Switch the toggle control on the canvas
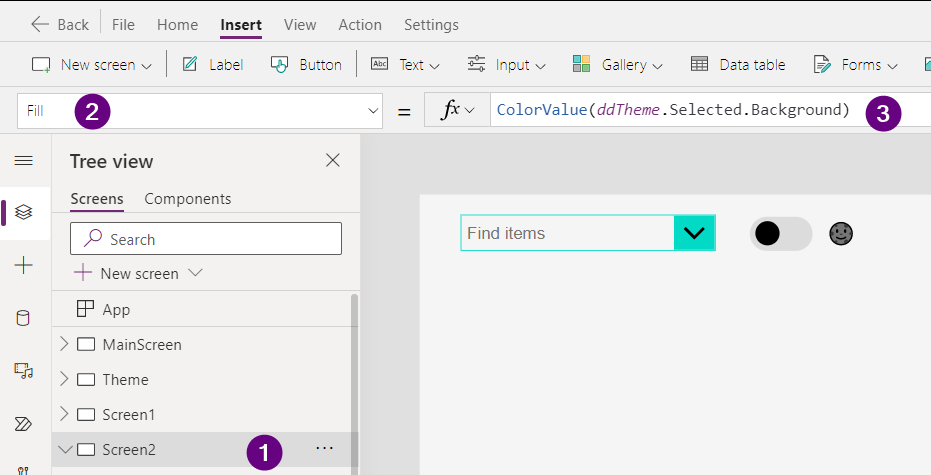This screenshot has height=475, width=931. pyautogui.click(x=780, y=234)
